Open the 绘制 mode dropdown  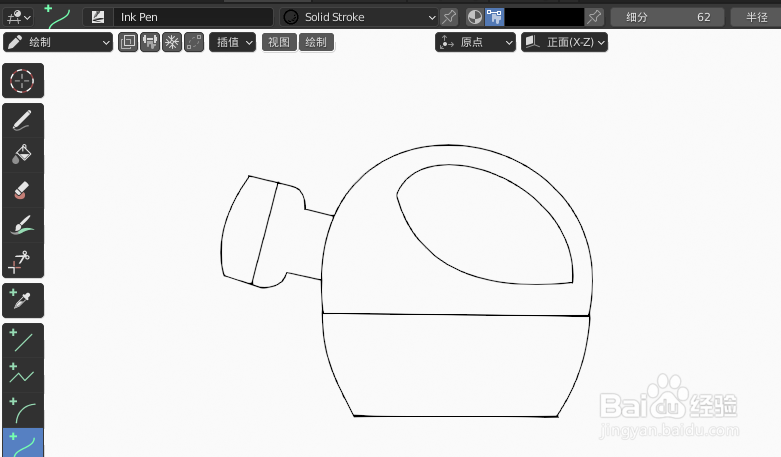click(58, 42)
